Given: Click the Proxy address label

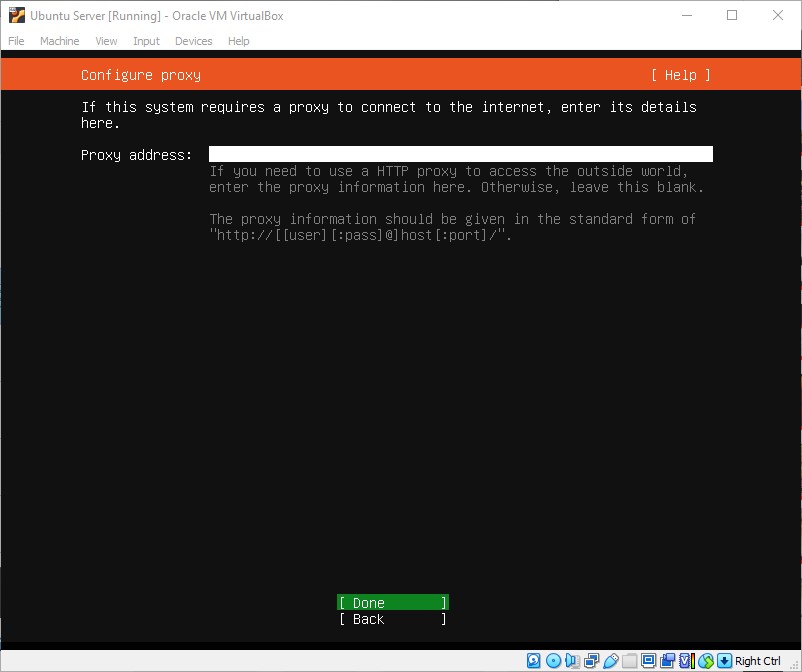Looking at the screenshot, I should pyautogui.click(x=137, y=155).
